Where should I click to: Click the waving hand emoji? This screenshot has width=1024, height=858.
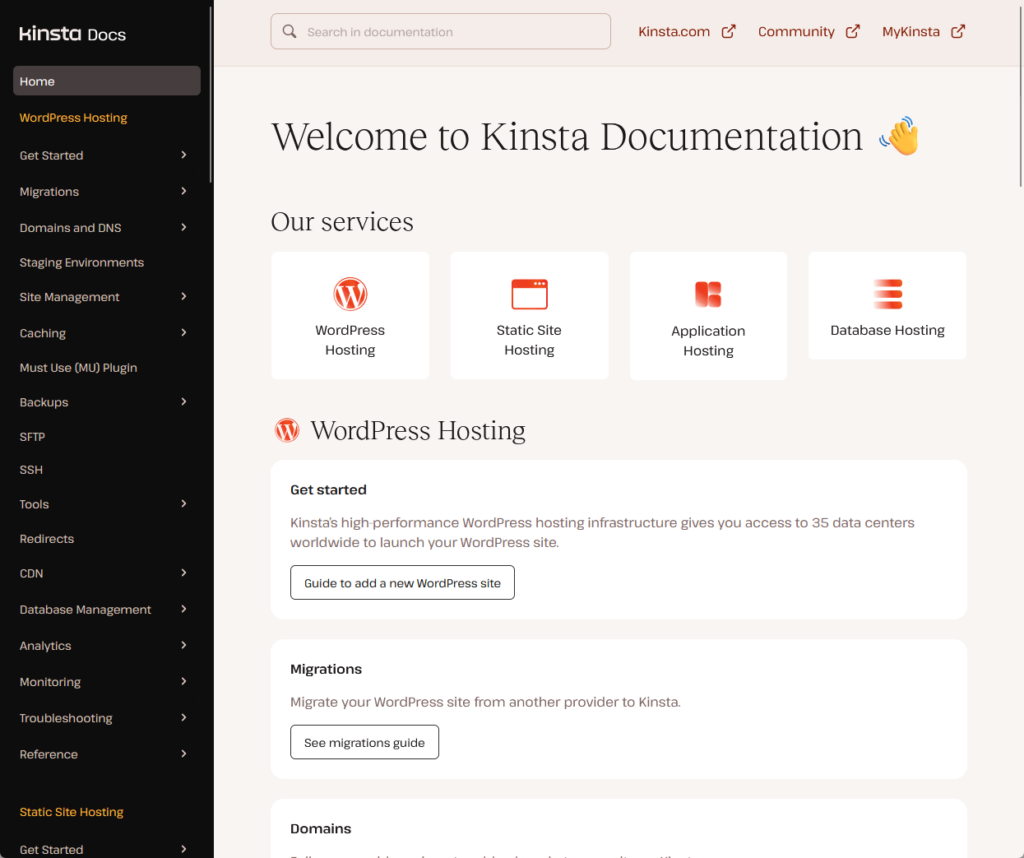click(899, 136)
